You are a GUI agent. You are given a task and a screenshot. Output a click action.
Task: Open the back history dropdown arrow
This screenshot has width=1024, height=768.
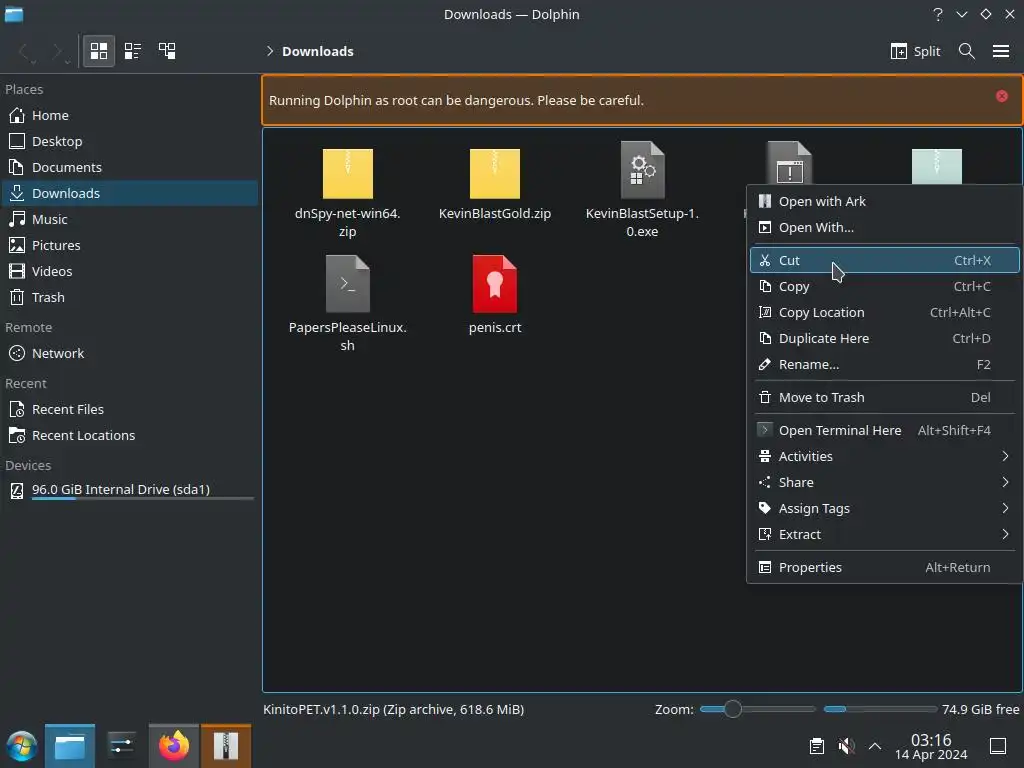click(x=34, y=62)
